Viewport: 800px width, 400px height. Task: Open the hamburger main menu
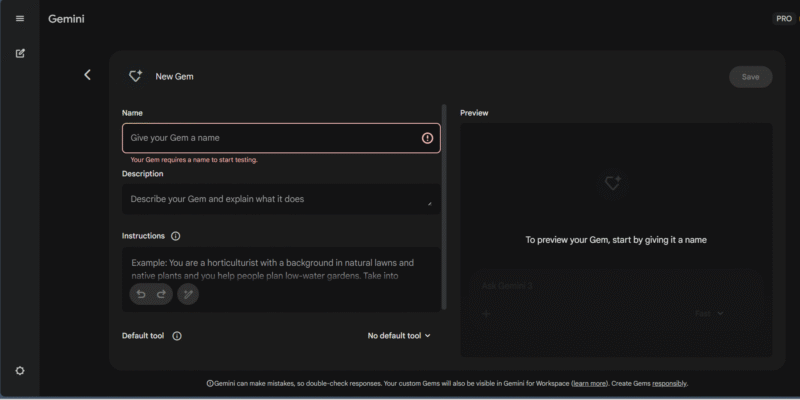pos(20,19)
